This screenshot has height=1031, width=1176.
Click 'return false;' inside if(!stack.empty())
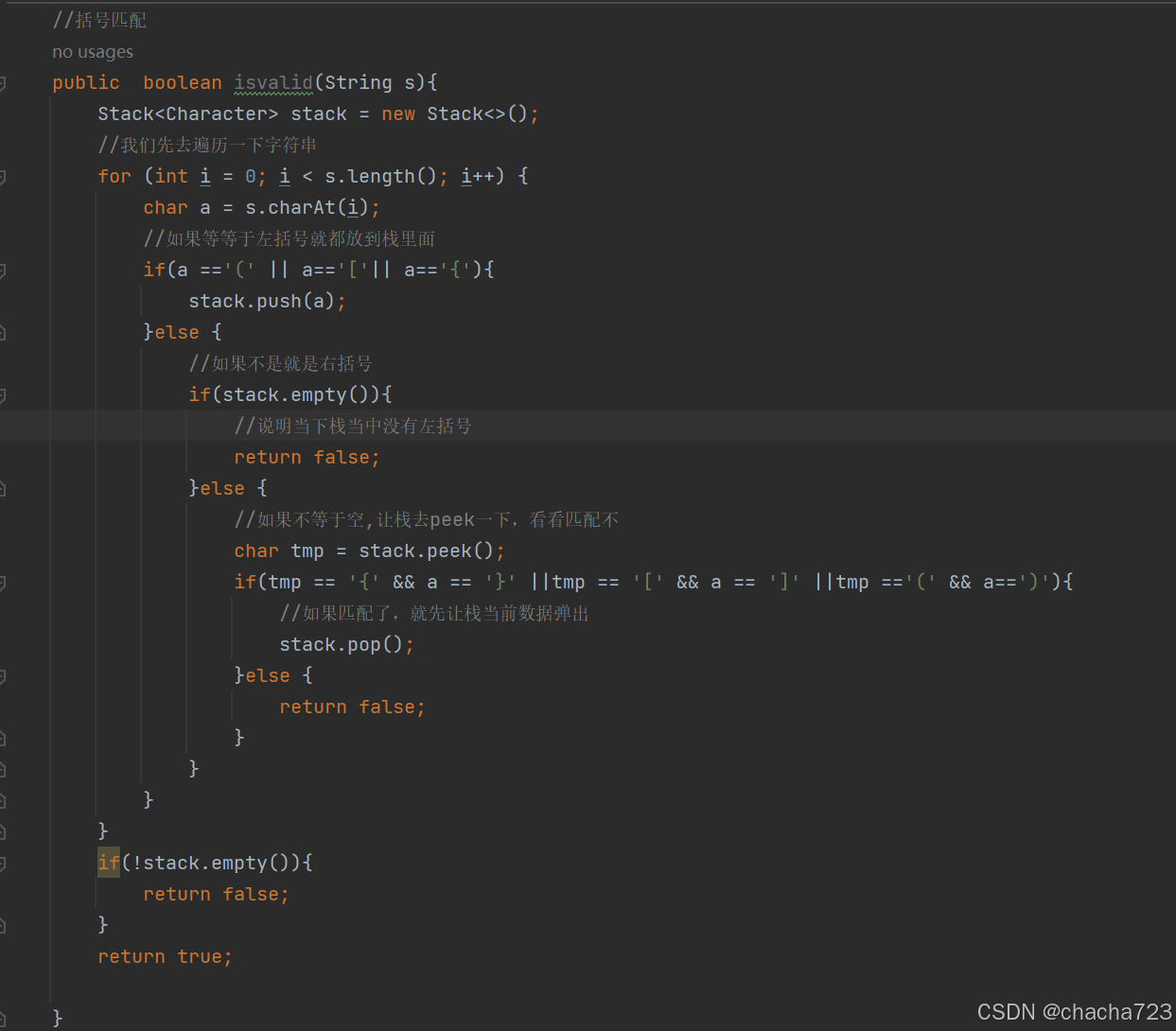click(217, 895)
